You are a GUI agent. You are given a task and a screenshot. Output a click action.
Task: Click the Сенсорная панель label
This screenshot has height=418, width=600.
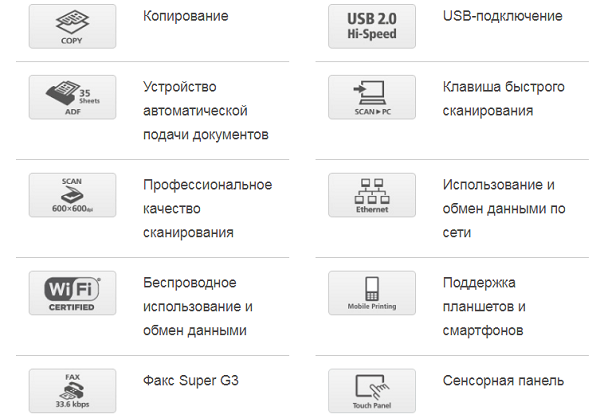pyautogui.click(x=503, y=381)
